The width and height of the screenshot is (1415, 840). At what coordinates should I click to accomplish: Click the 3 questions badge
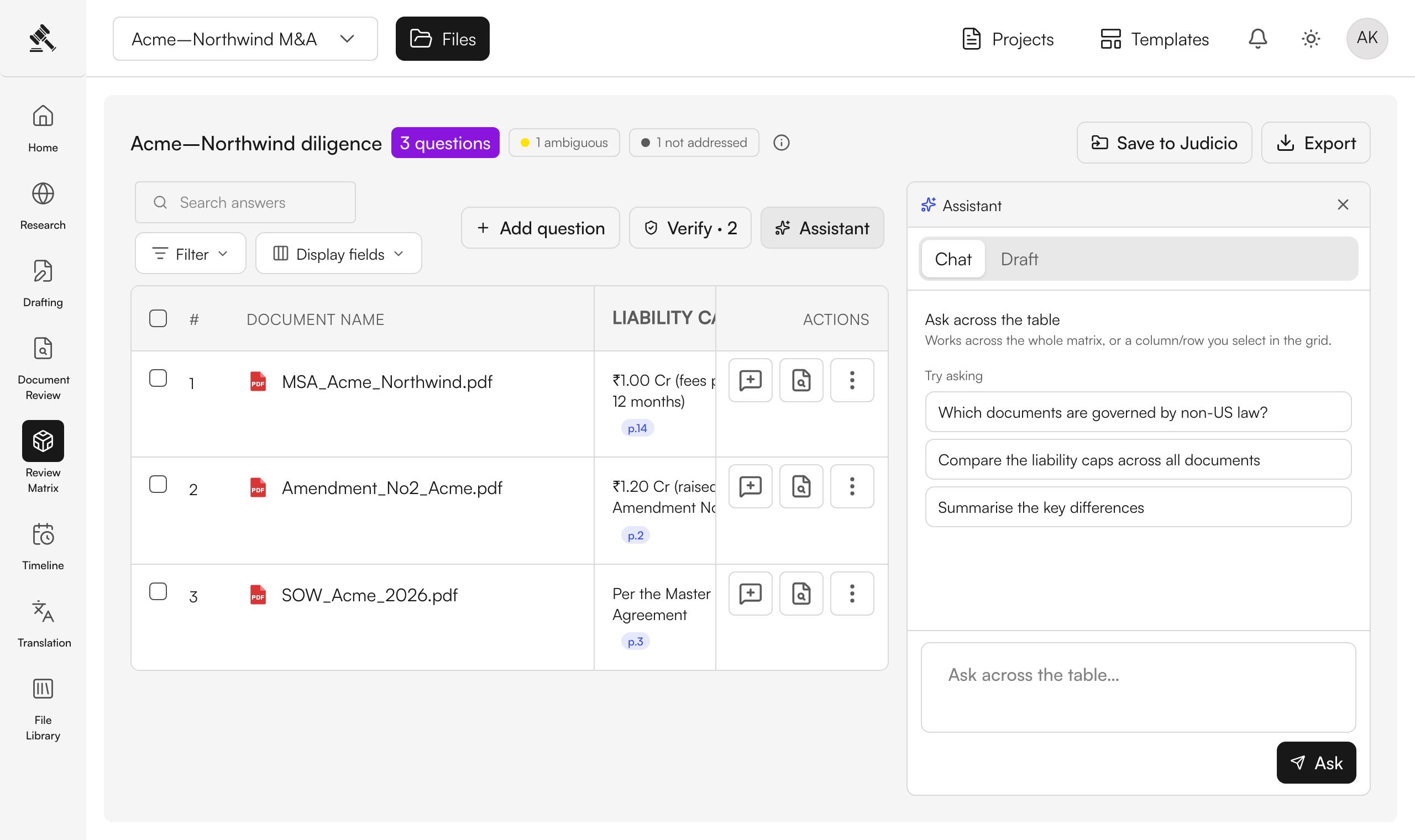pyautogui.click(x=445, y=143)
